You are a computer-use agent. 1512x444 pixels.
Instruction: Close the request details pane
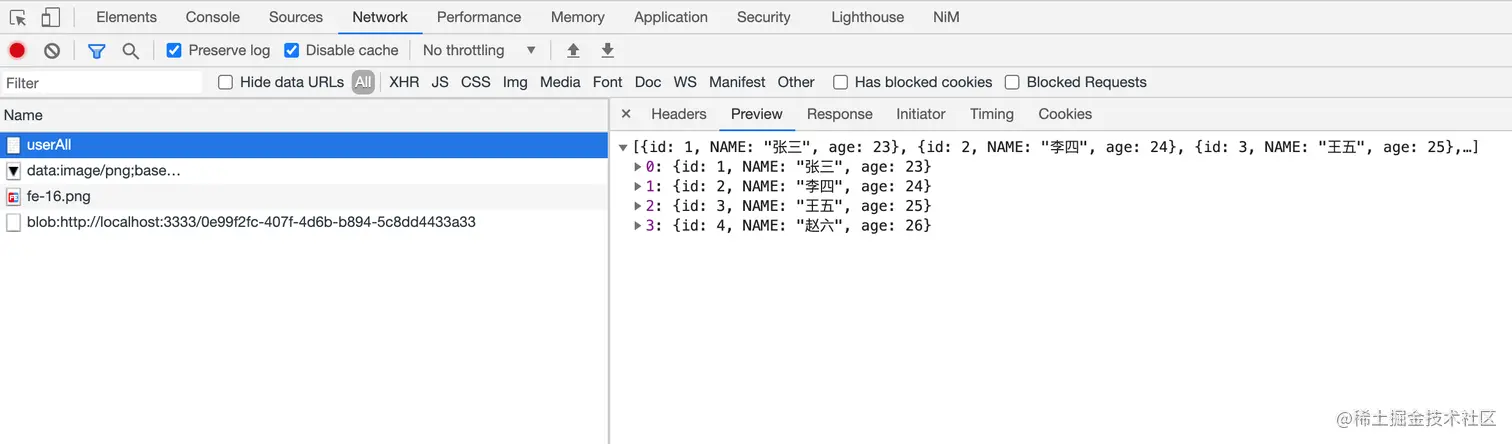626,114
